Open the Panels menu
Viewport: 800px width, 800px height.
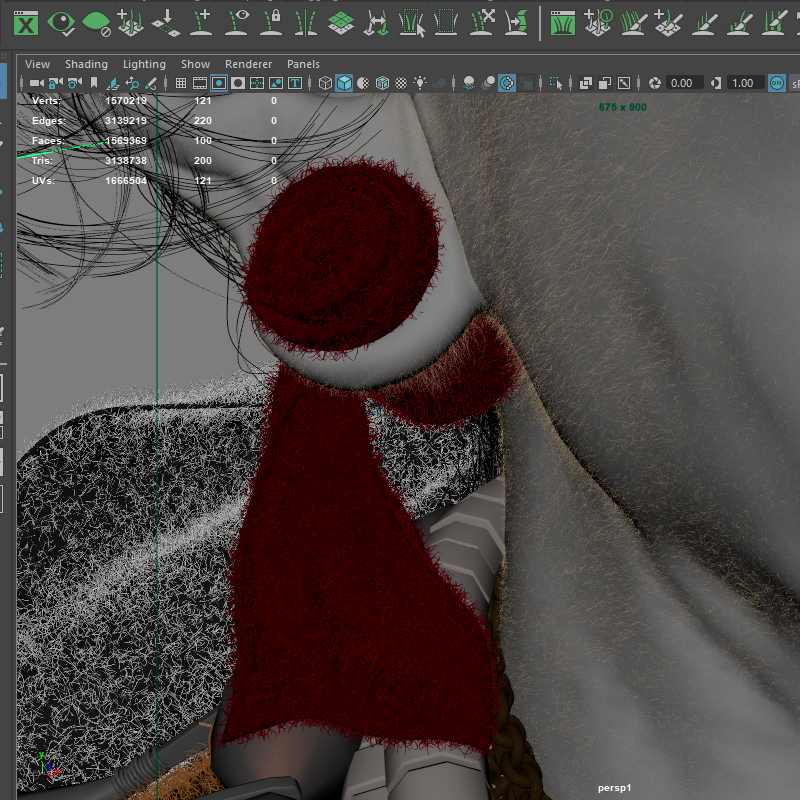click(x=303, y=63)
